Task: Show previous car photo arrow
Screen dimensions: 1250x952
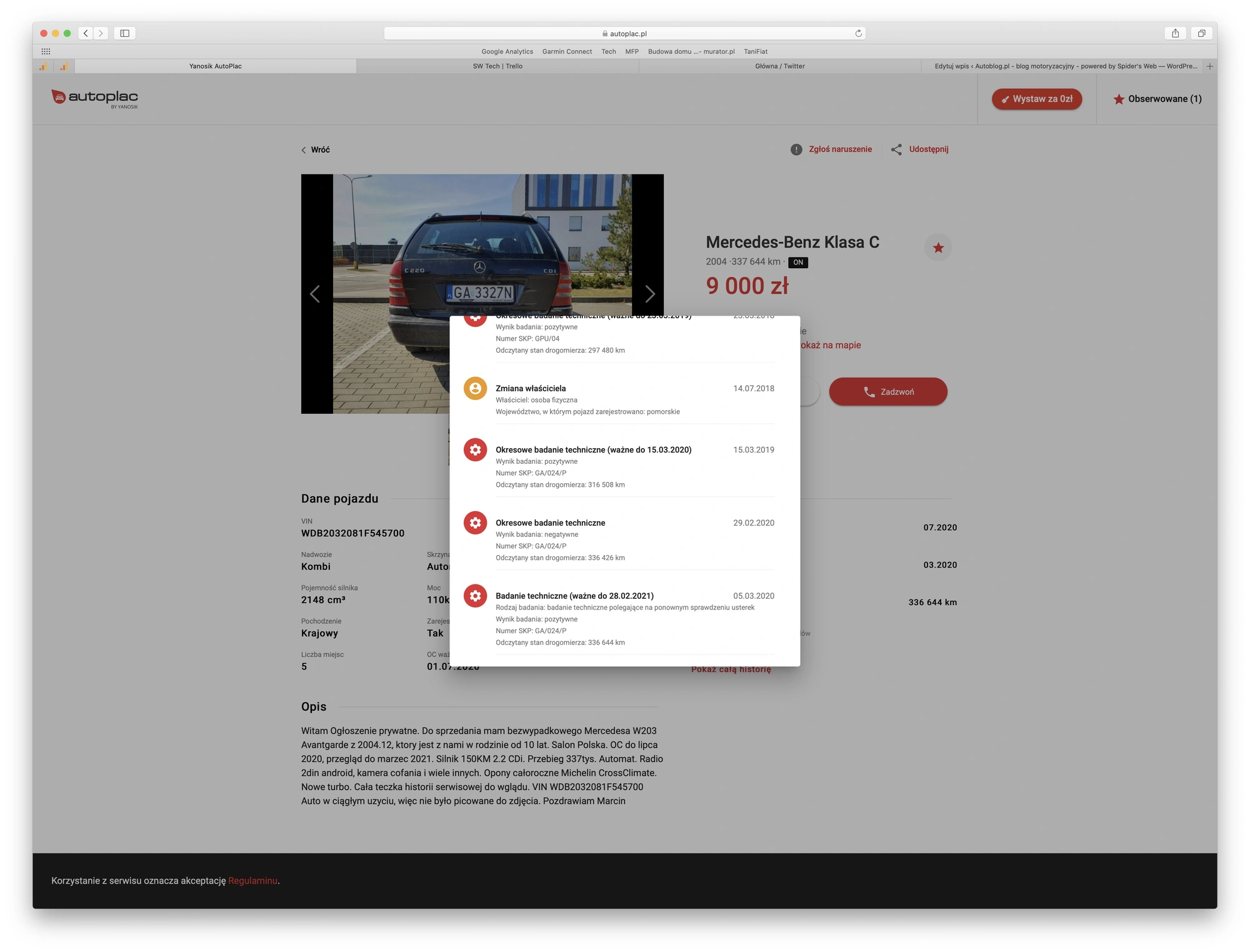Action: pos(315,294)
